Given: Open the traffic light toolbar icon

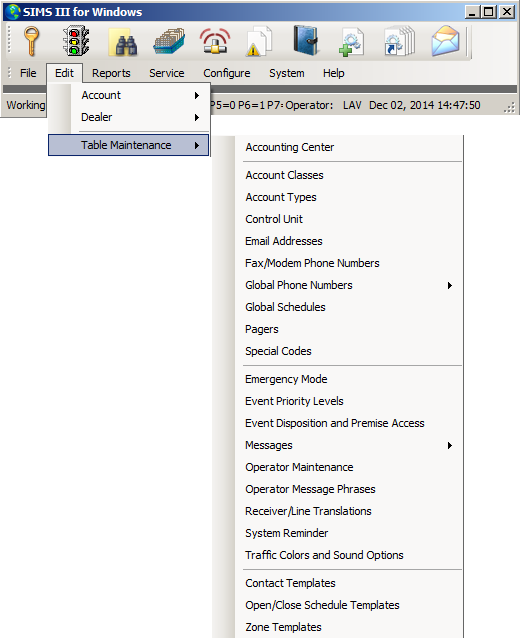Looking at the screenshot, I should [x=76, y=41].
